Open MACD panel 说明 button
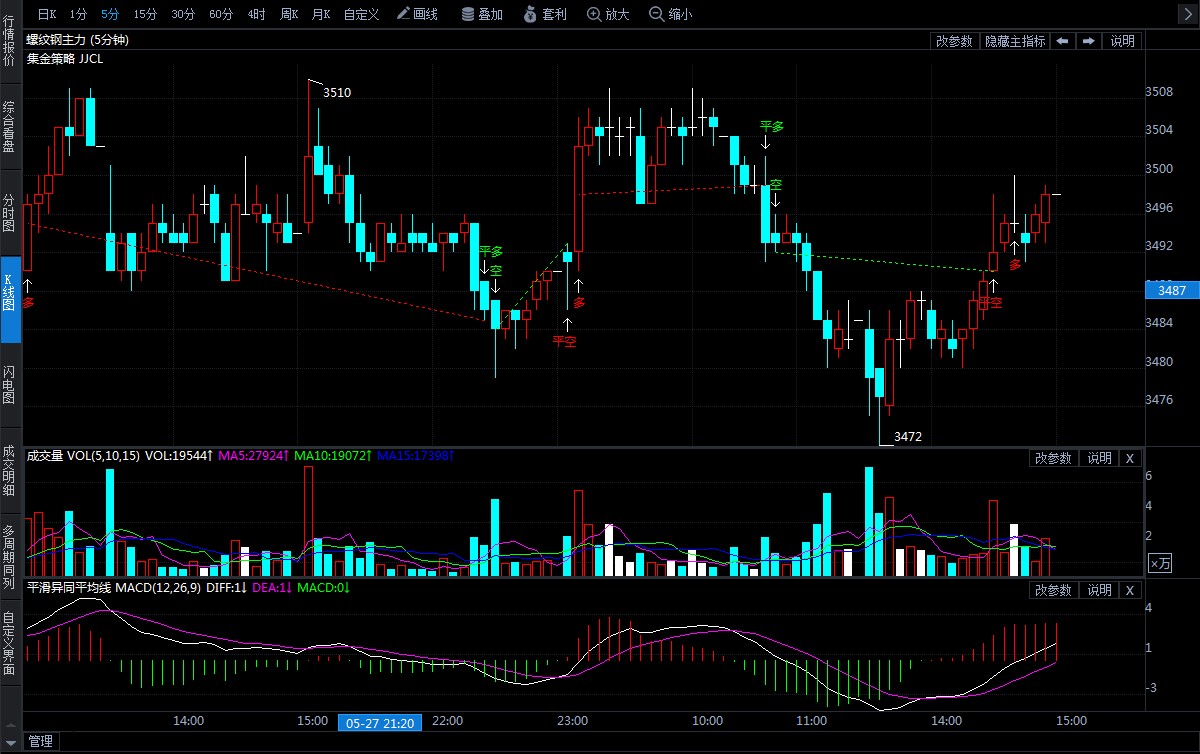Image resolution: width=1200 pixels, height=754 pixels. click(x=1099, y=591)
